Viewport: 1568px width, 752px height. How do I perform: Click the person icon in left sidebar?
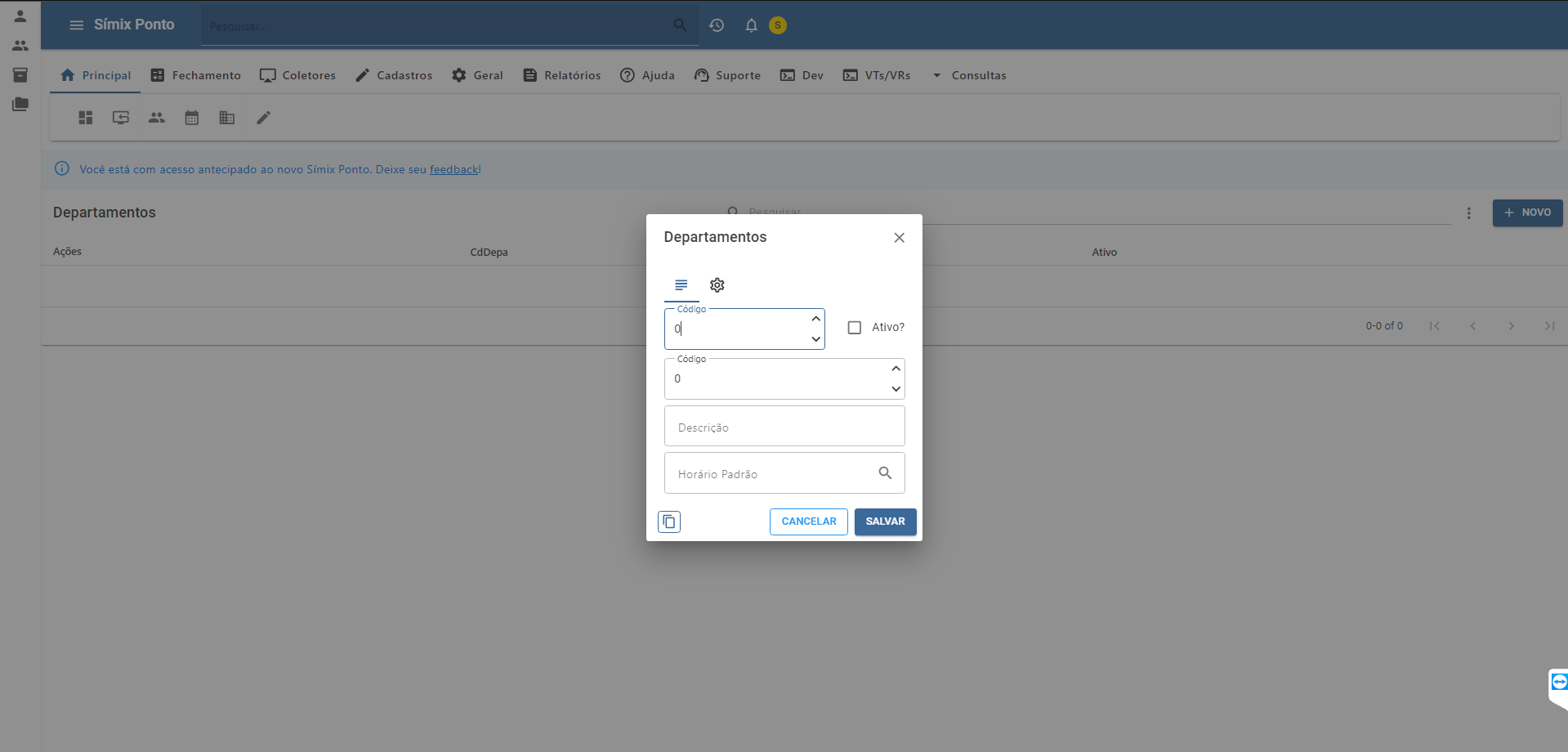coord(20,16)
